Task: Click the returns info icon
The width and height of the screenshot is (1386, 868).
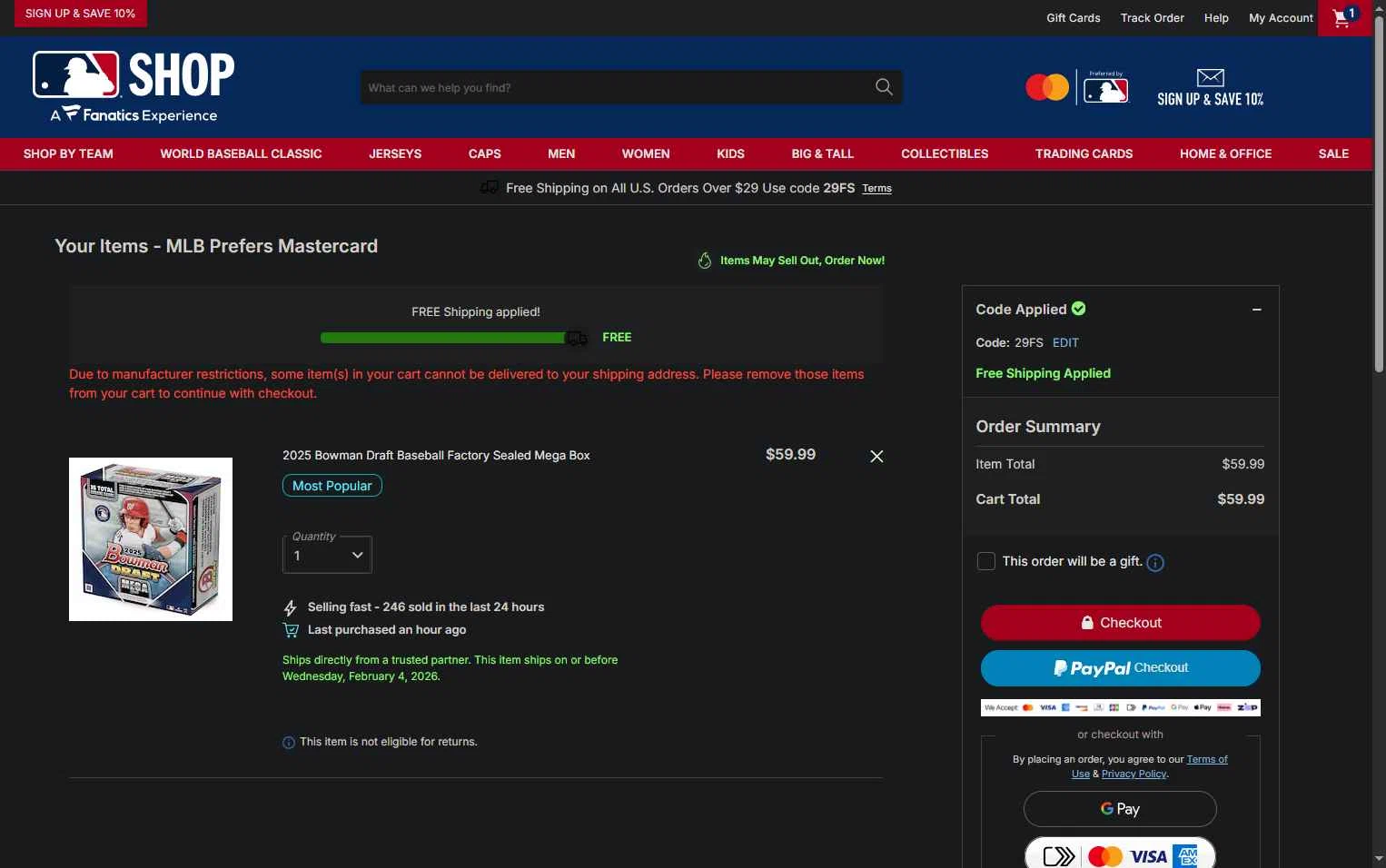Action: pyautogui.click(x=289, y=743)
